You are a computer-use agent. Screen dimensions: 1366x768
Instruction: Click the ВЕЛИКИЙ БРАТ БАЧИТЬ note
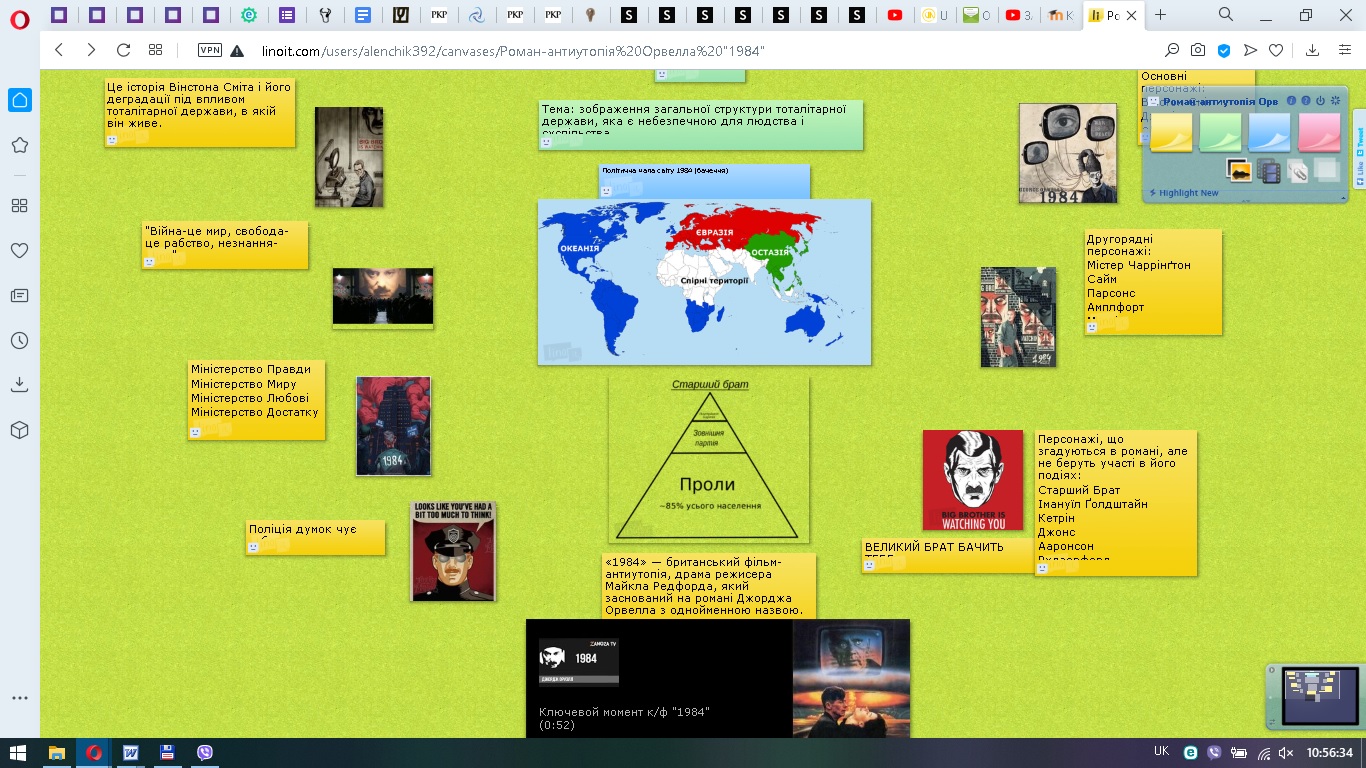(948, 555)
